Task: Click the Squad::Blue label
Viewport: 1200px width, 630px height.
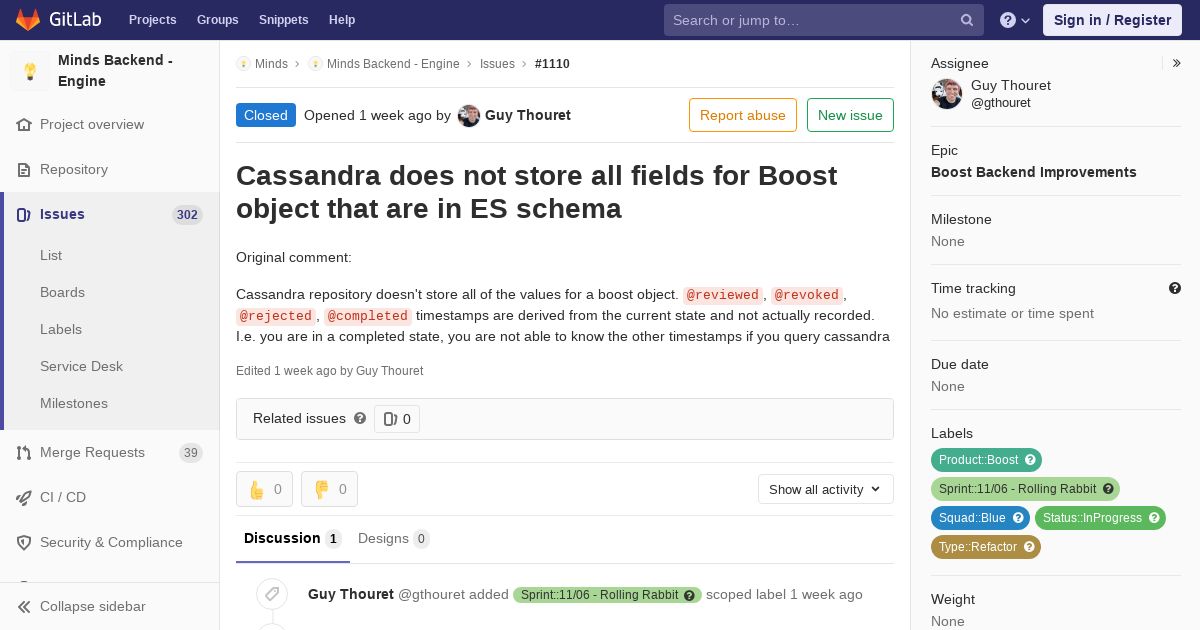Action: [x=972, y=518]
